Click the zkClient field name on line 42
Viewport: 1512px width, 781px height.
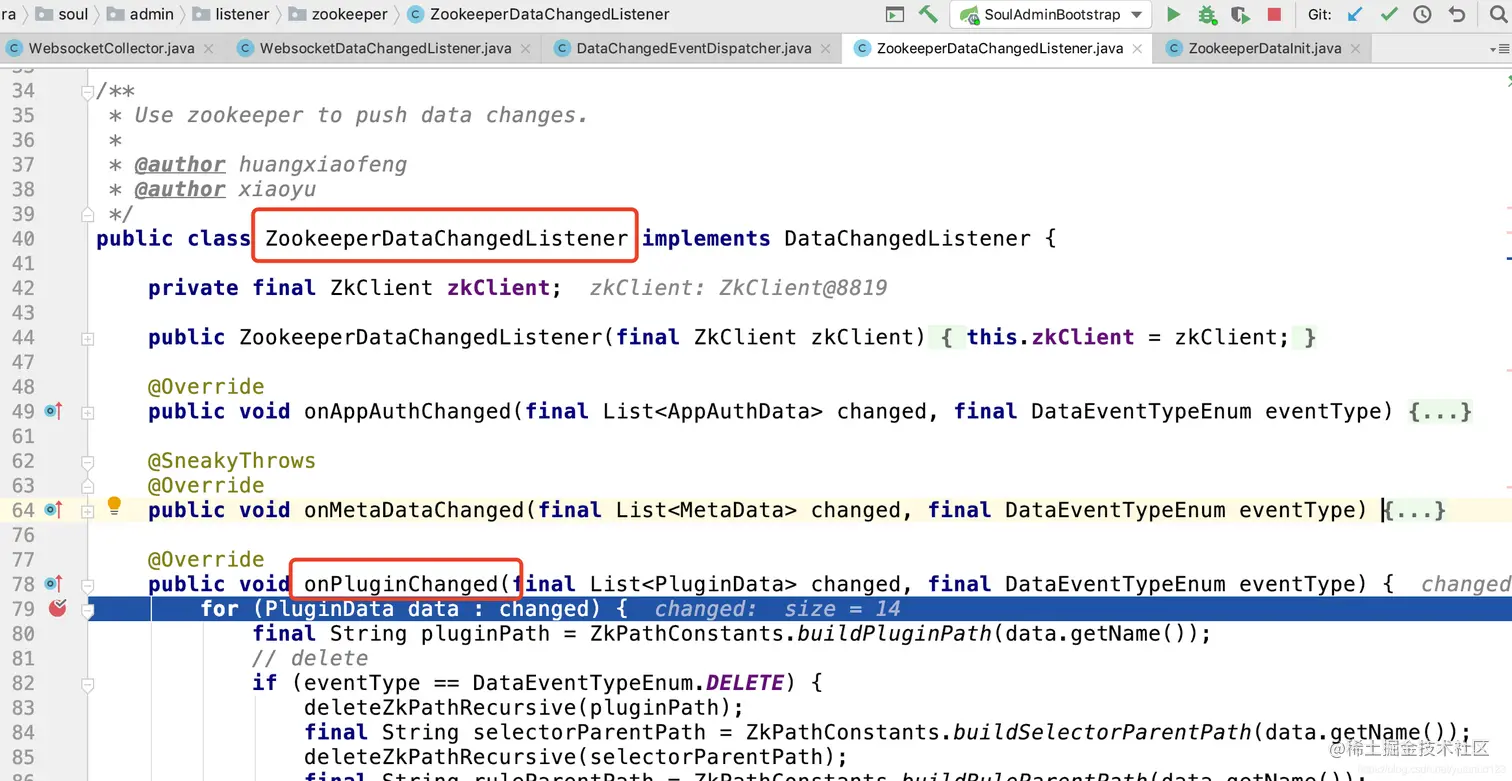coord(498,288)
